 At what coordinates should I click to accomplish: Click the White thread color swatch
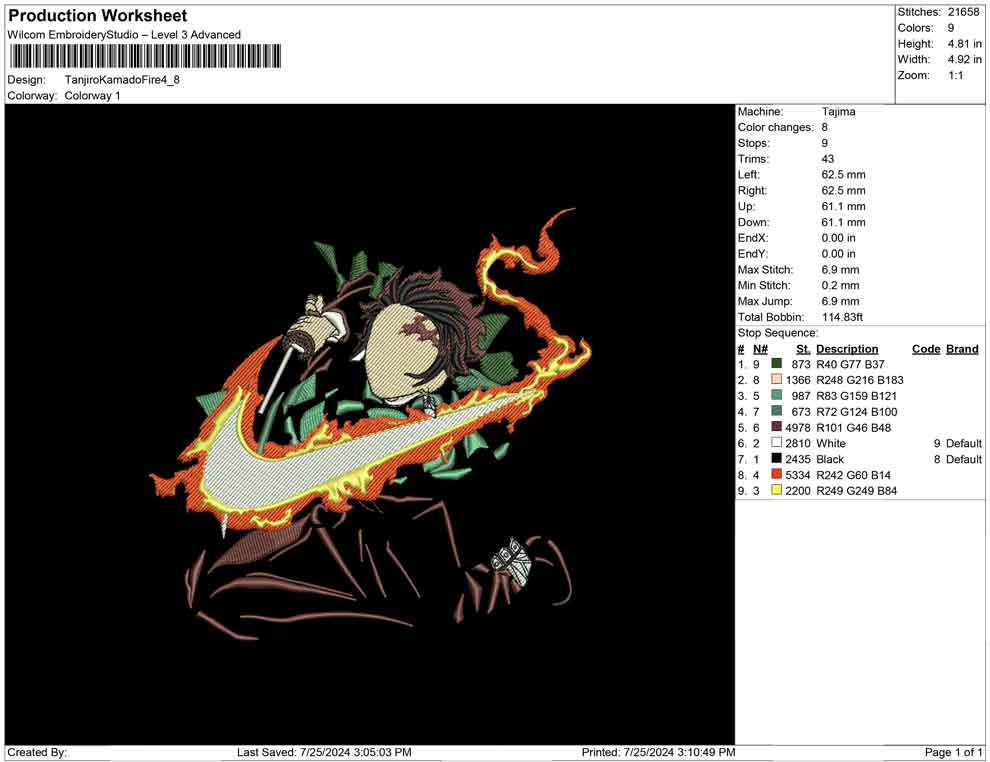click(777, 443)
